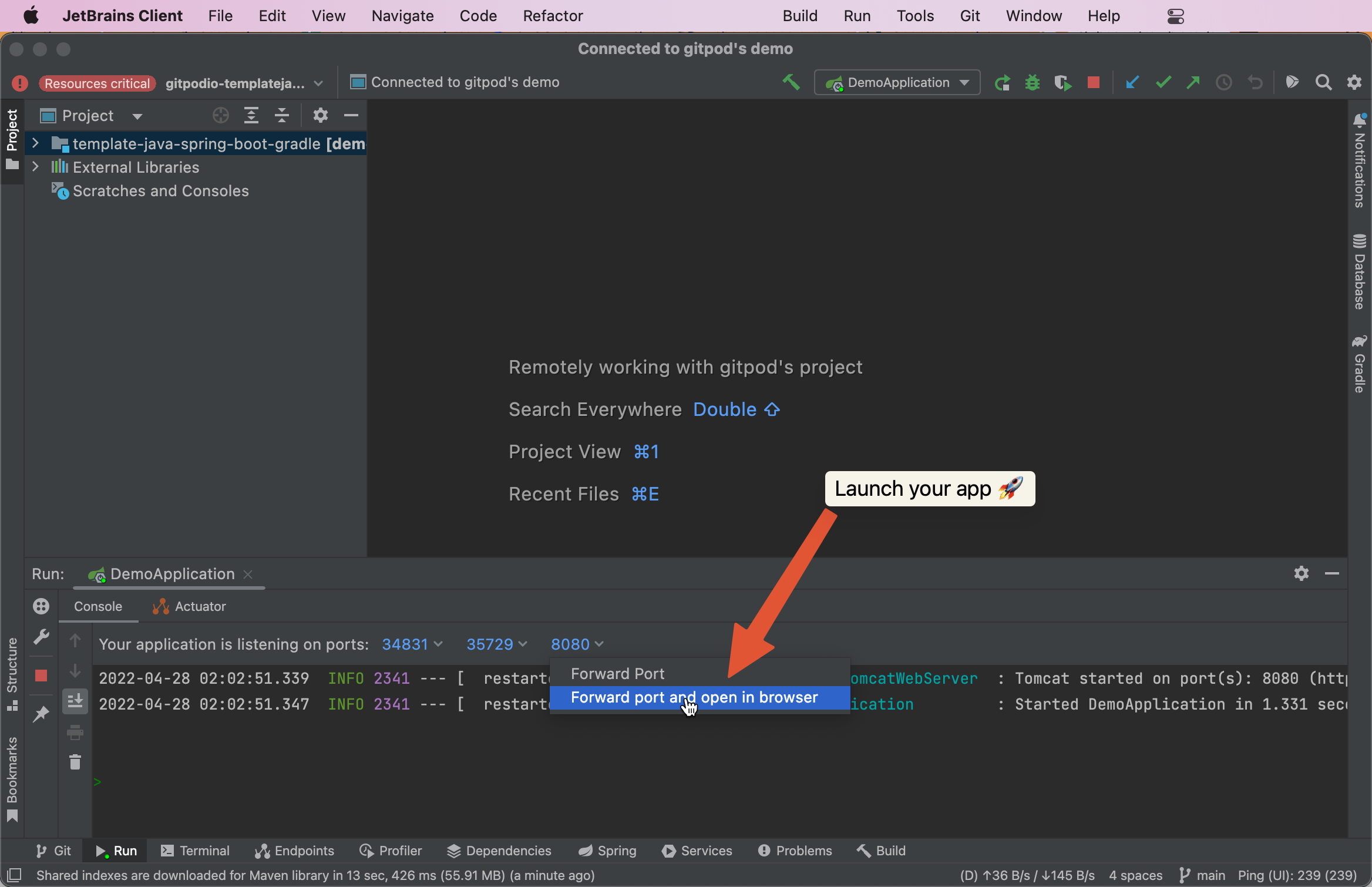Image resolution: width=1372 pixels, height=887 pixels.
Task: Open the Navigate menu
Action: tap(402, 16)
